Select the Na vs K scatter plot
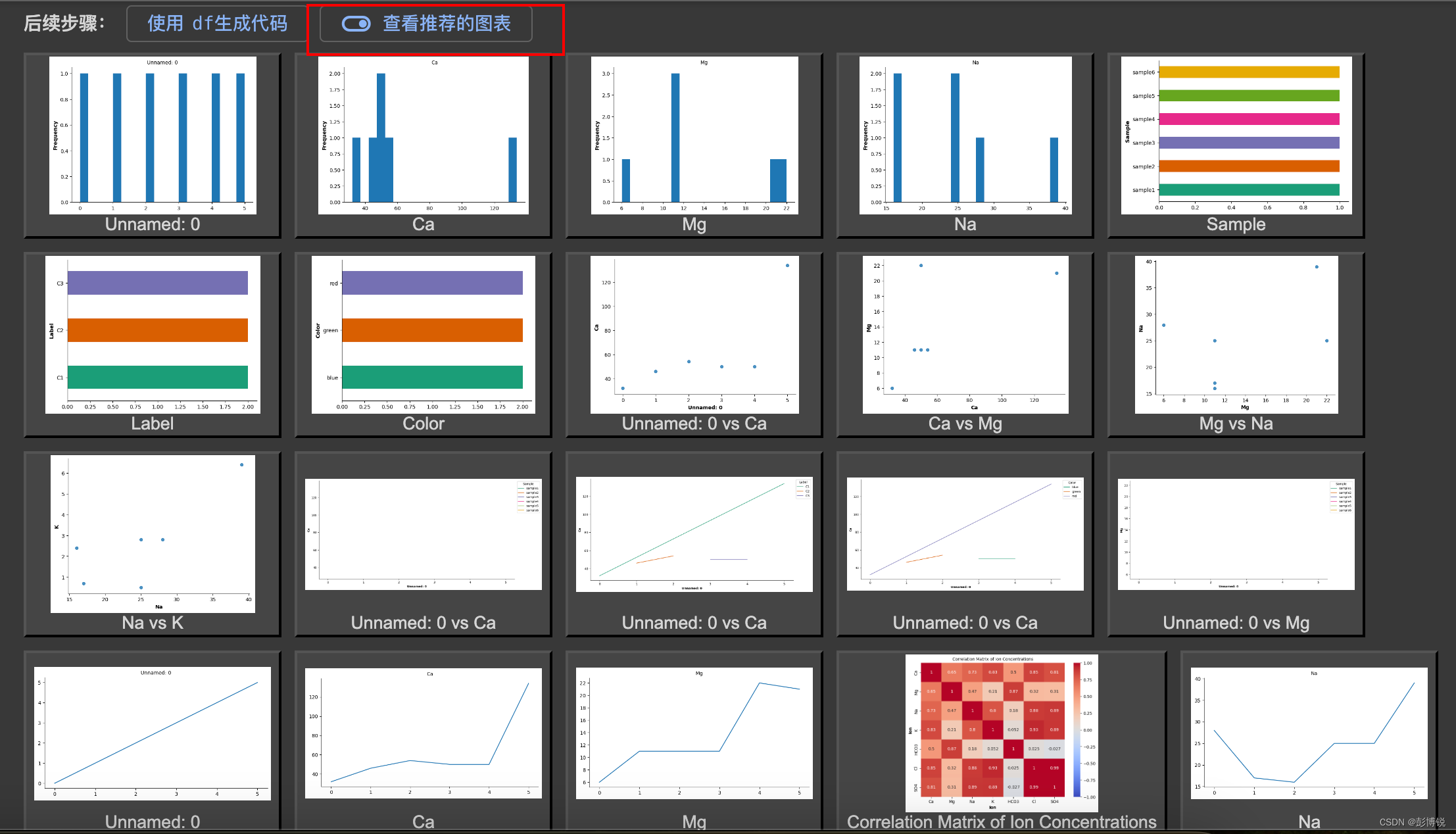 click(x=153, y=534)
